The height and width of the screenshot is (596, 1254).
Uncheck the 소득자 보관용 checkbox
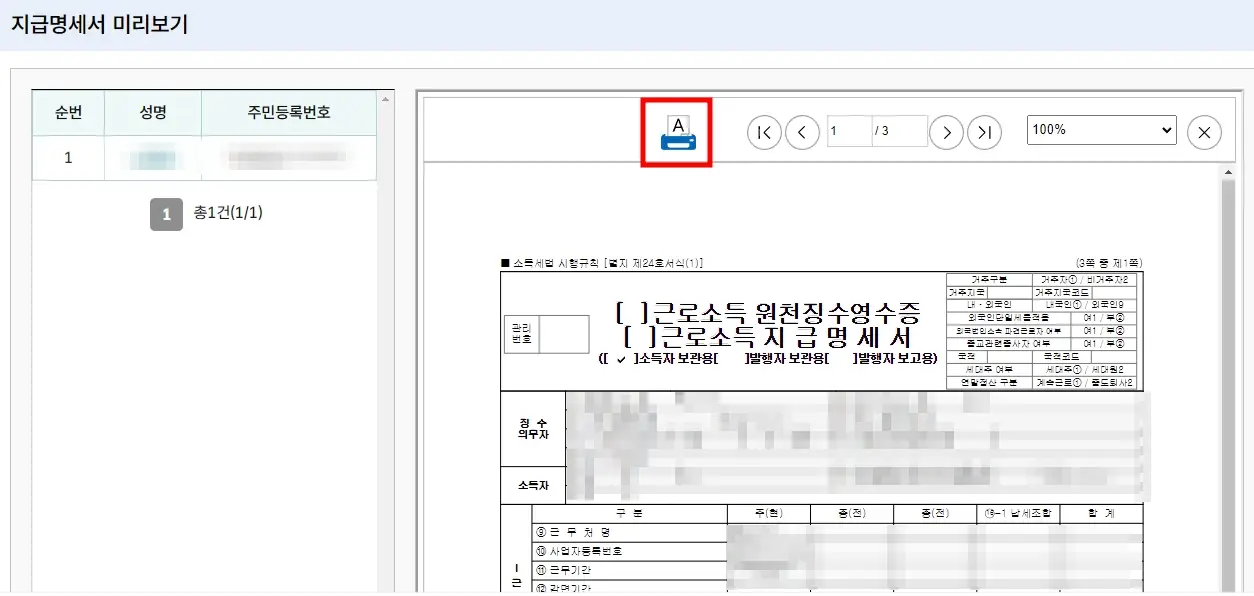[x=620, y=360]
